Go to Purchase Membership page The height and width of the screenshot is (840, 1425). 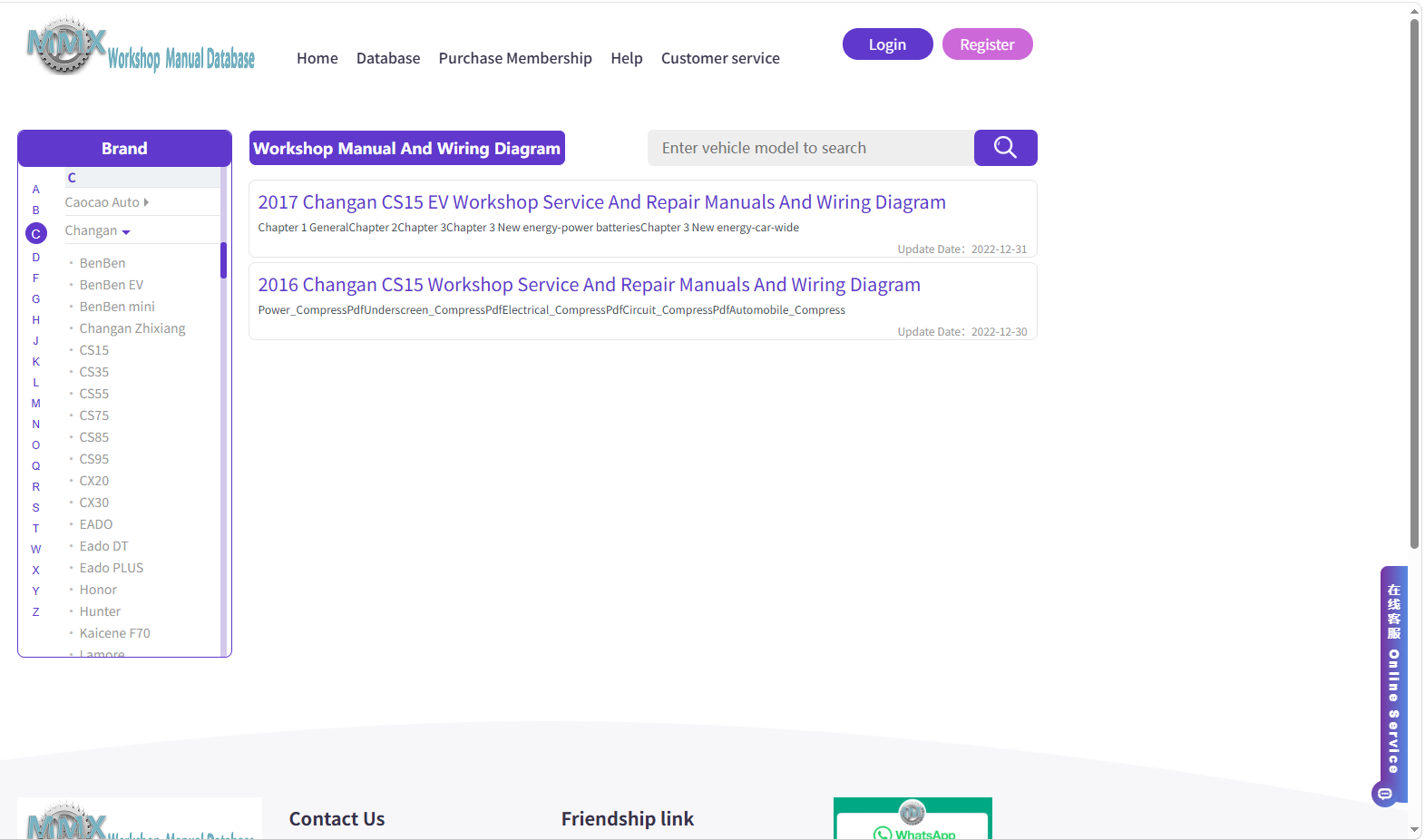coord(515,58)
